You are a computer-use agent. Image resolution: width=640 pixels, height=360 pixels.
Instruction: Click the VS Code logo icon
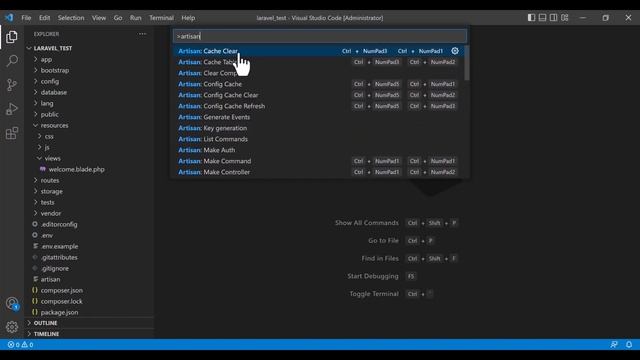pyautogui.click(x=9, y=18)
